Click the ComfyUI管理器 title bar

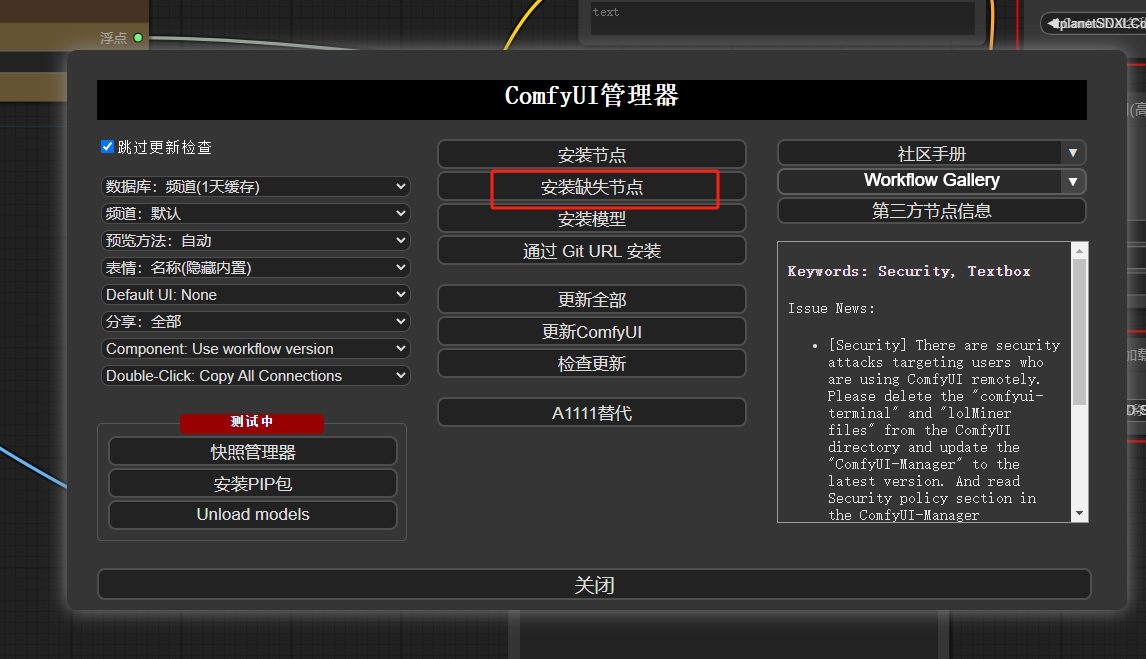pos(591,99)
